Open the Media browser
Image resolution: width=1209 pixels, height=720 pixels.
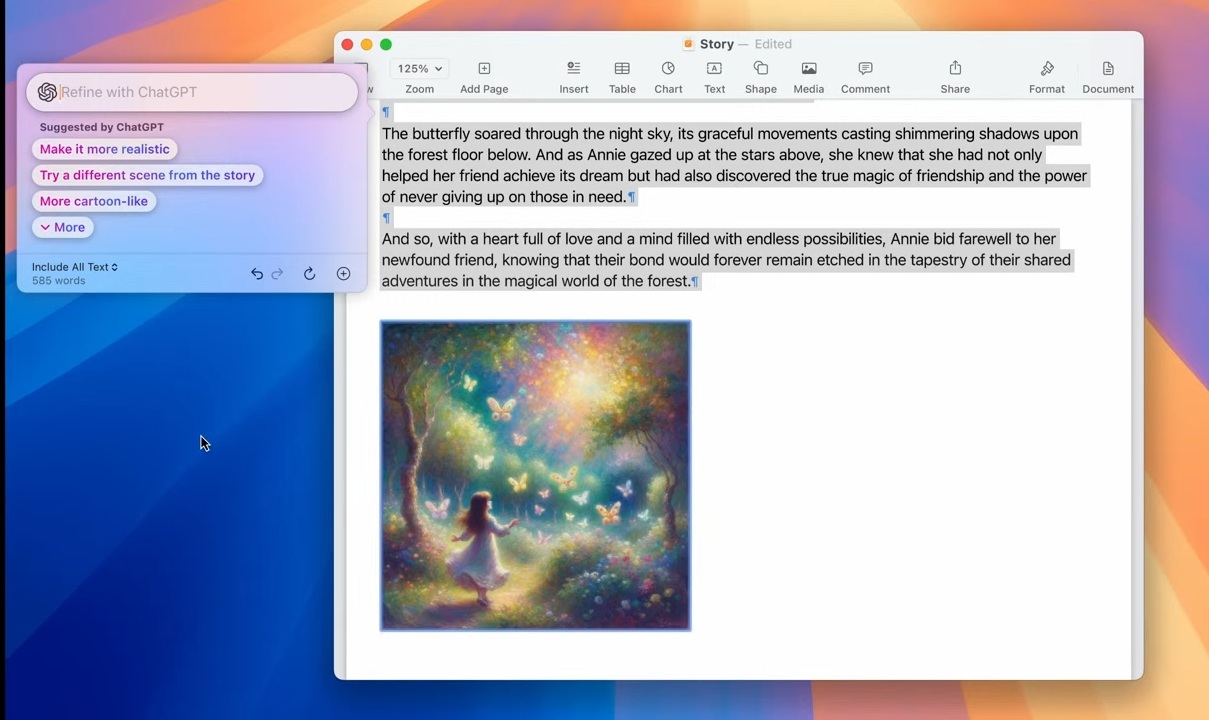pos(808,75)
